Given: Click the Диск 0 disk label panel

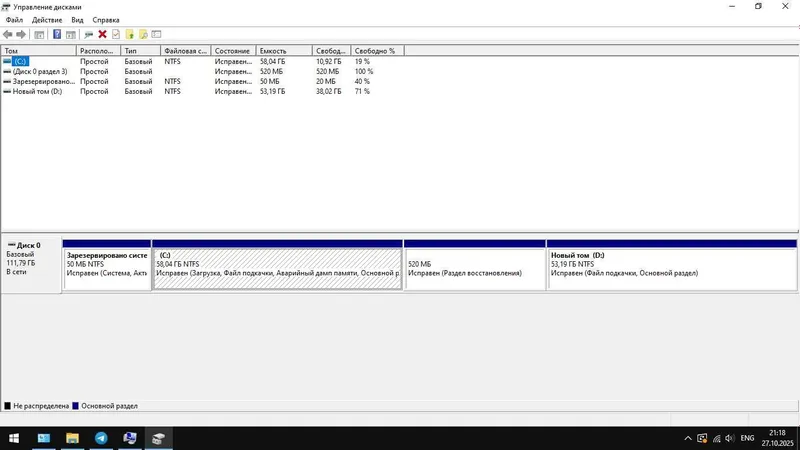Looking at the screenshot, I should (x=31, y=266).
